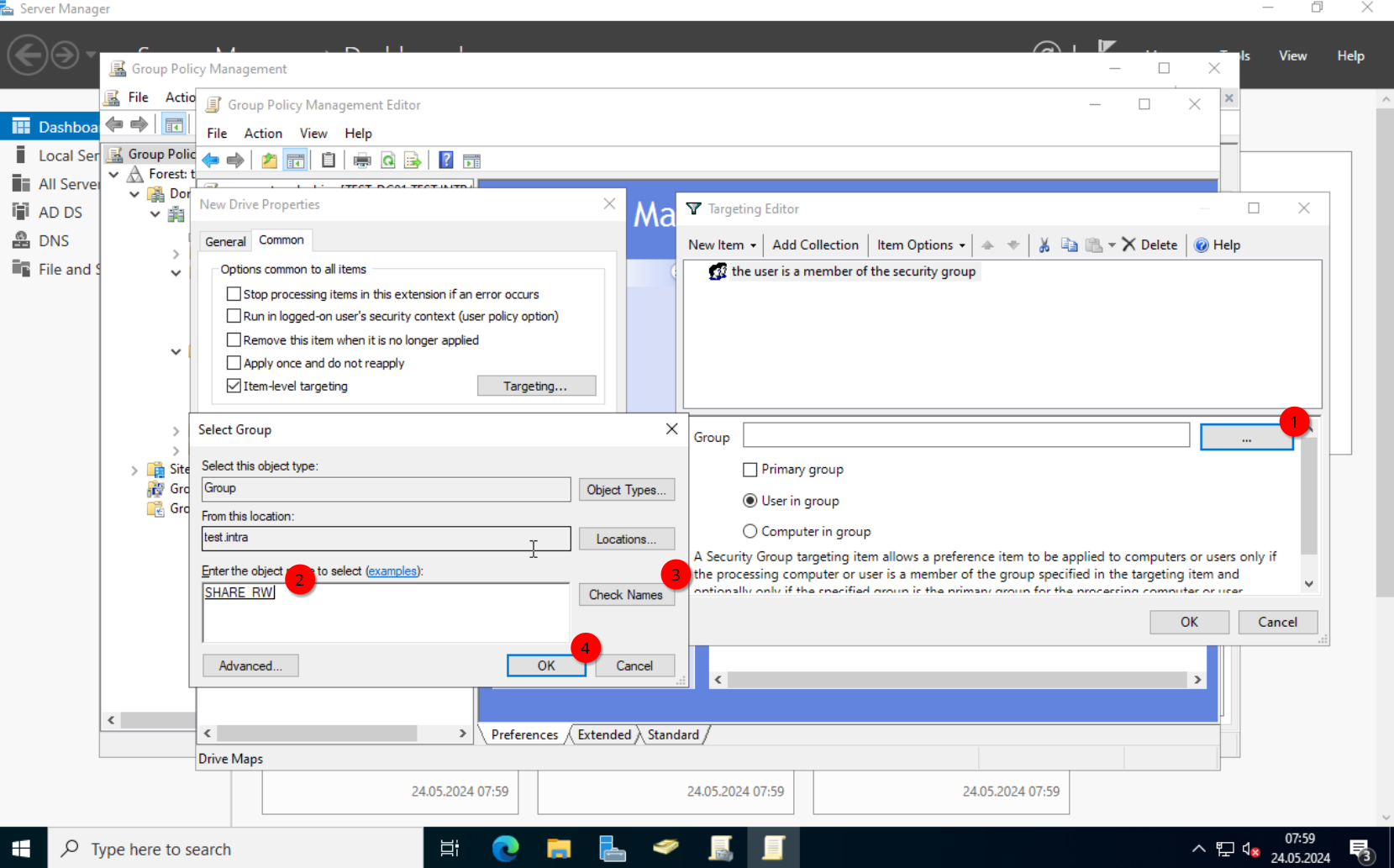Image resolution: width=1394 pixels, height=868 pixels.
Task: Switch to the Extended tab
Action: click(x=604, y=734)
